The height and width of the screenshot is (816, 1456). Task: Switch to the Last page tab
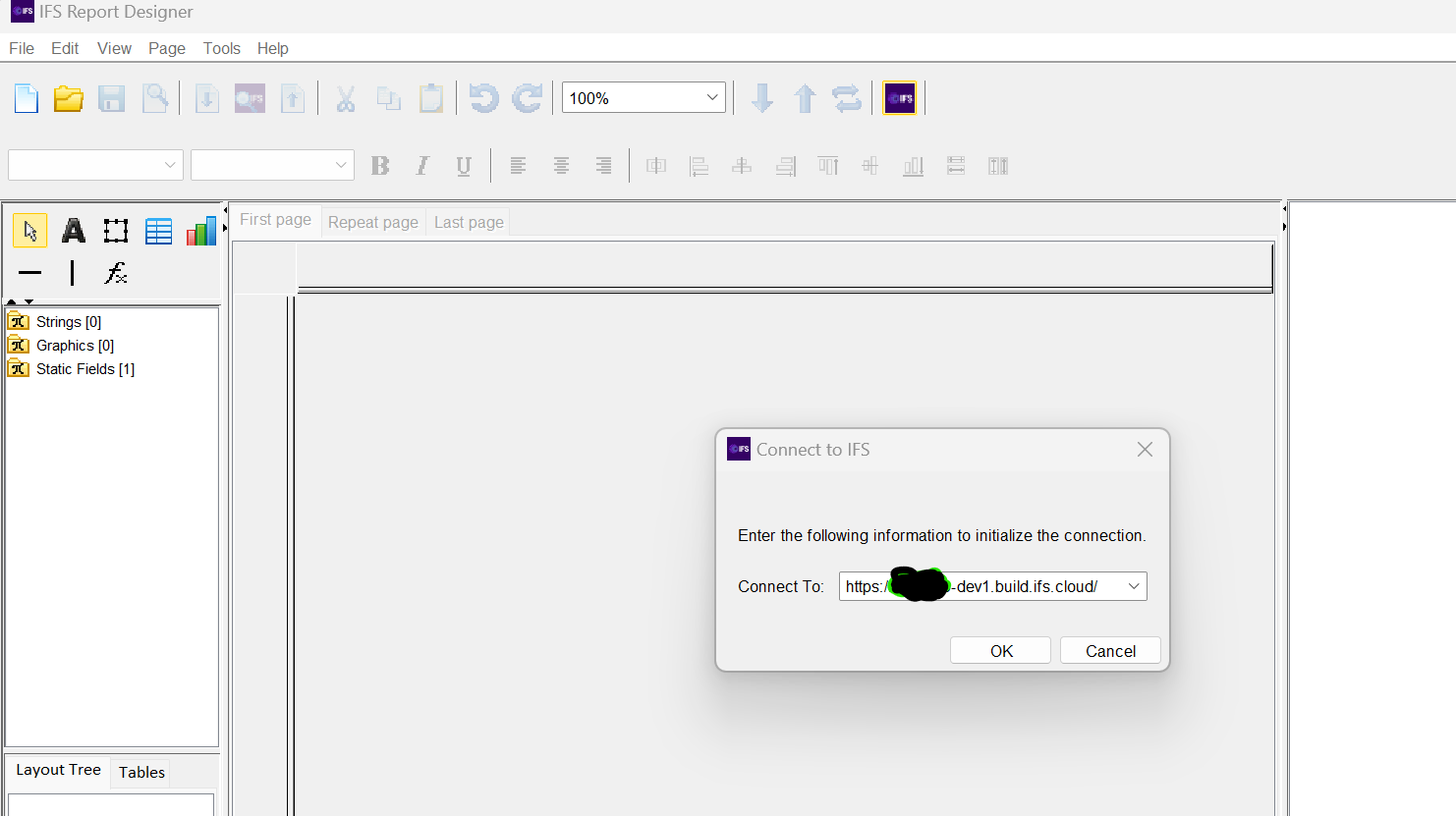click(469, 222)
